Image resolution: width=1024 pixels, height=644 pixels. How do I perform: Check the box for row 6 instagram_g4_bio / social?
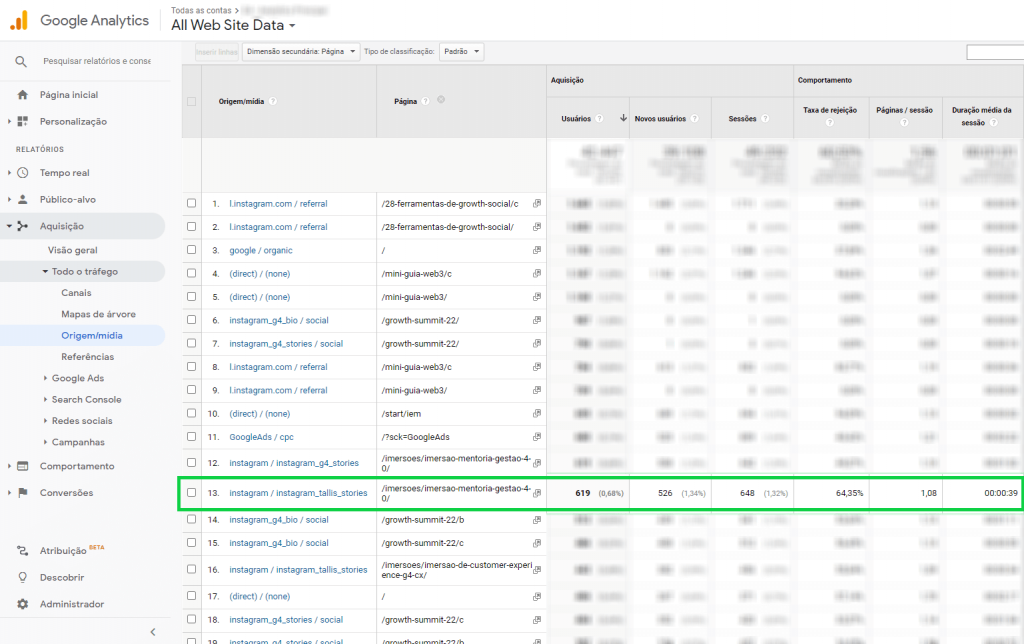191,319
